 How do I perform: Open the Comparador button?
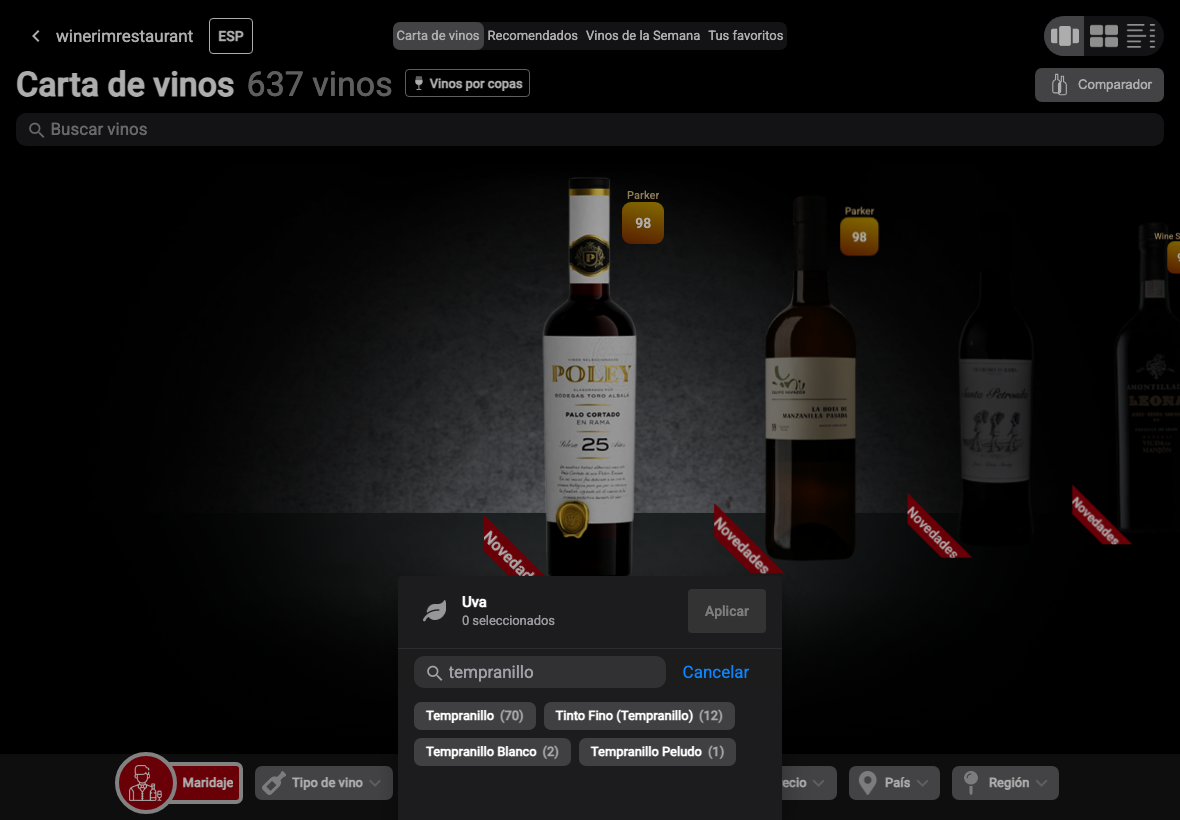click(1099, 85)
